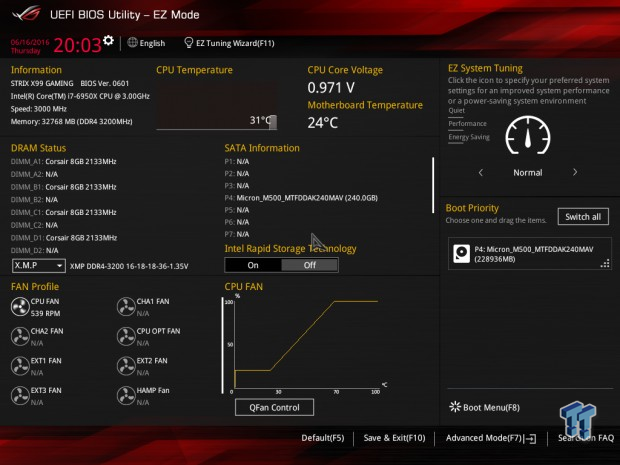Click the EXT1 FAN fan icon
The image size is (620, 465).
[20, 366]
